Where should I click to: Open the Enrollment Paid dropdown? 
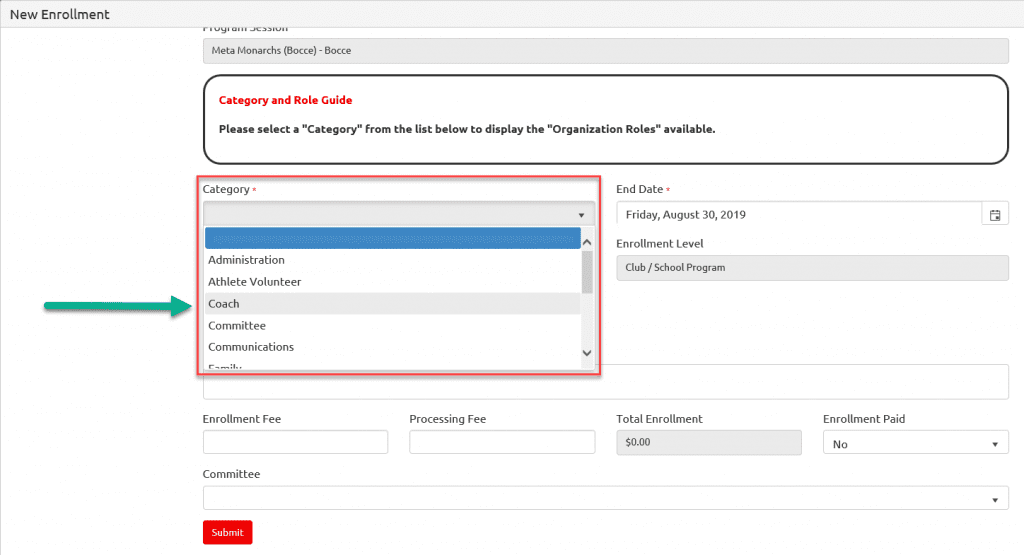tap(916, 443)
